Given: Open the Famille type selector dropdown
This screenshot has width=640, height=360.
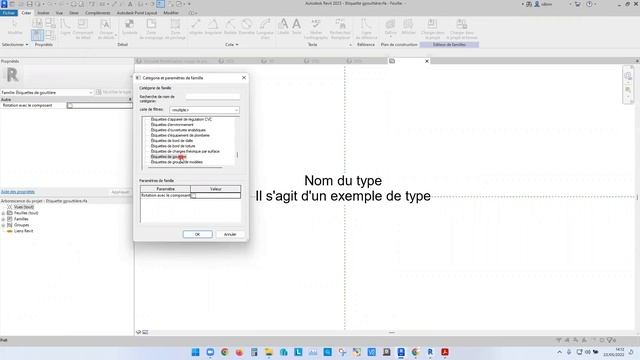Looking at the screenshot, I should point(47,93).
